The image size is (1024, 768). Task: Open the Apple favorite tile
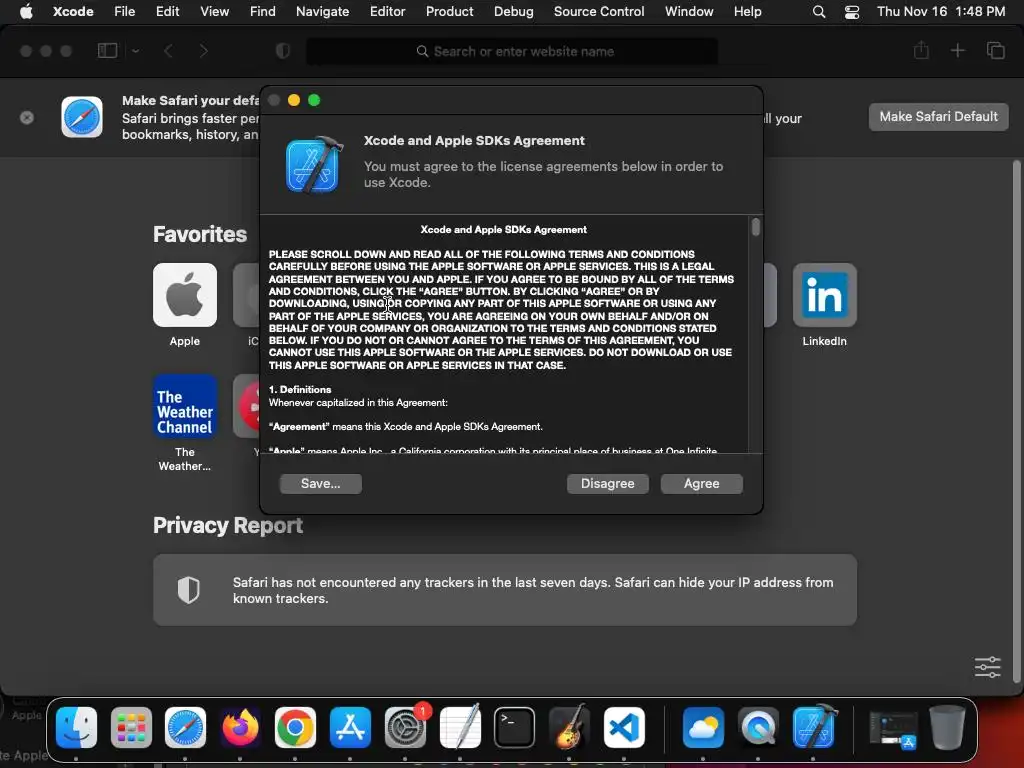185,295
